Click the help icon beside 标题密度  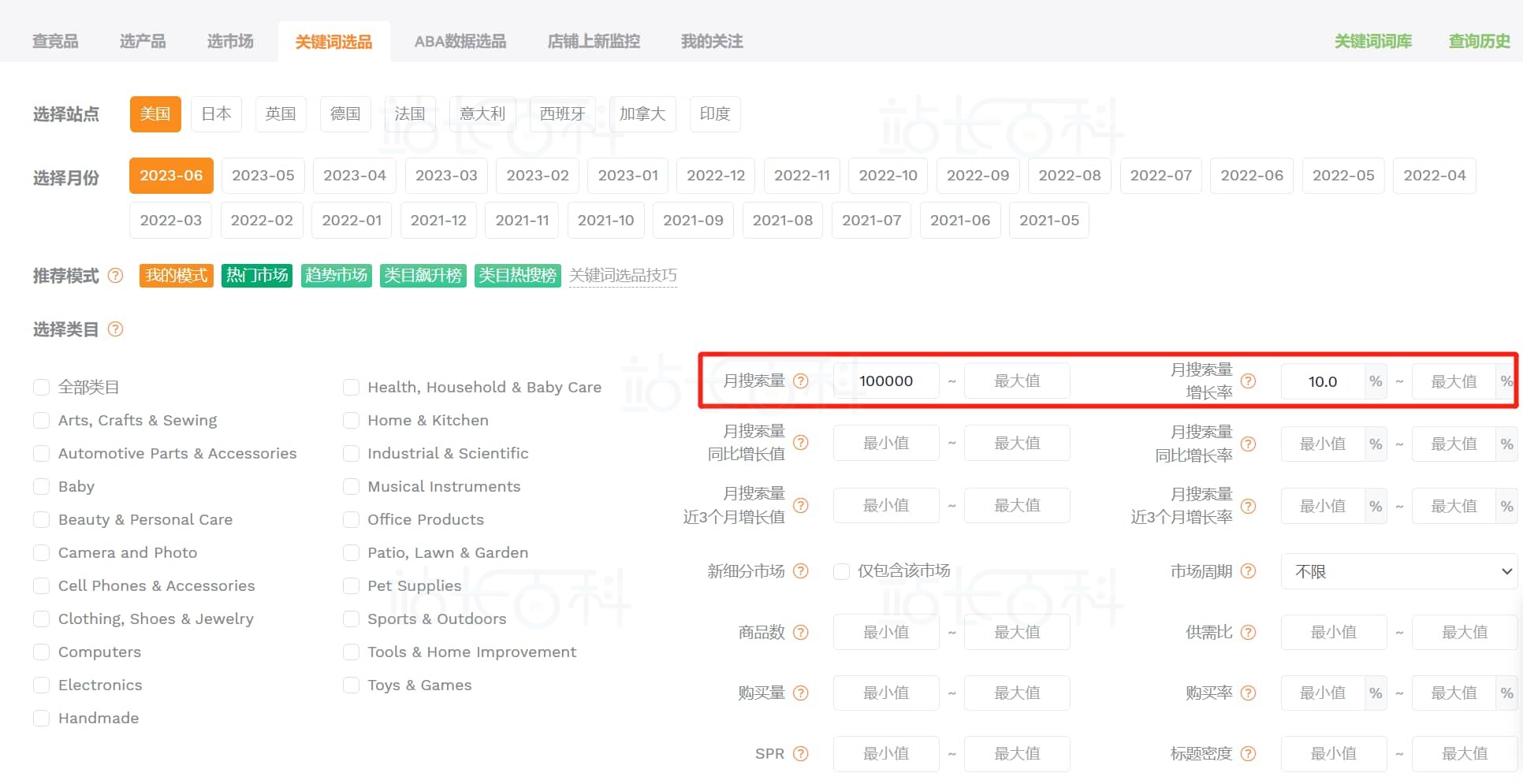(1248, 753)
